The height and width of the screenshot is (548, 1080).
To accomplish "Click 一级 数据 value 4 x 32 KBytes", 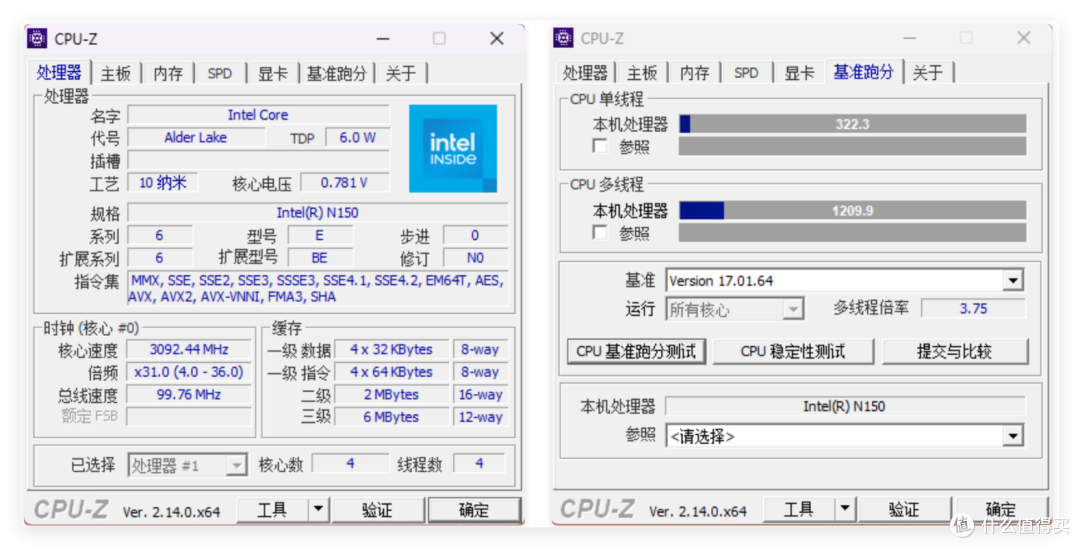I will [391, 350].
